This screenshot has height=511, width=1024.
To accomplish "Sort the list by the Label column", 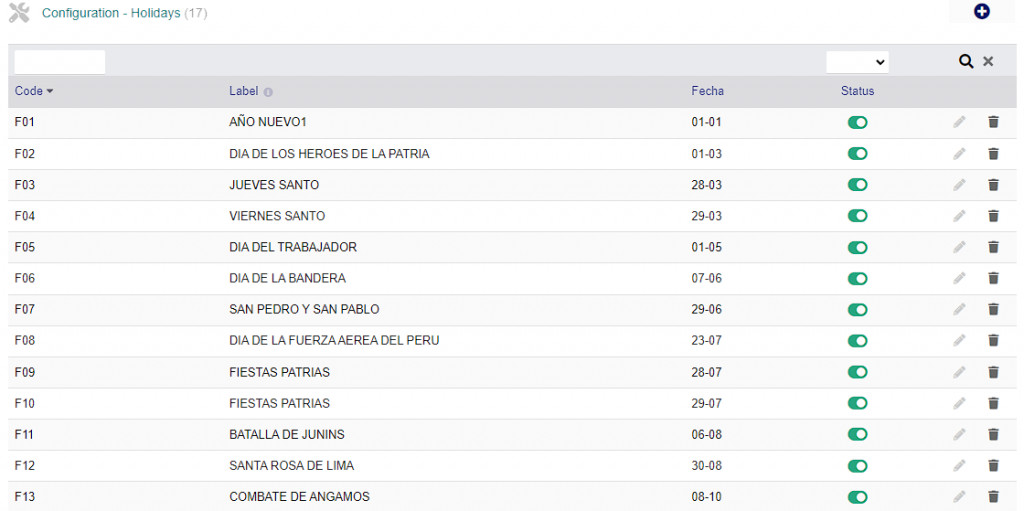I will 244,91.
